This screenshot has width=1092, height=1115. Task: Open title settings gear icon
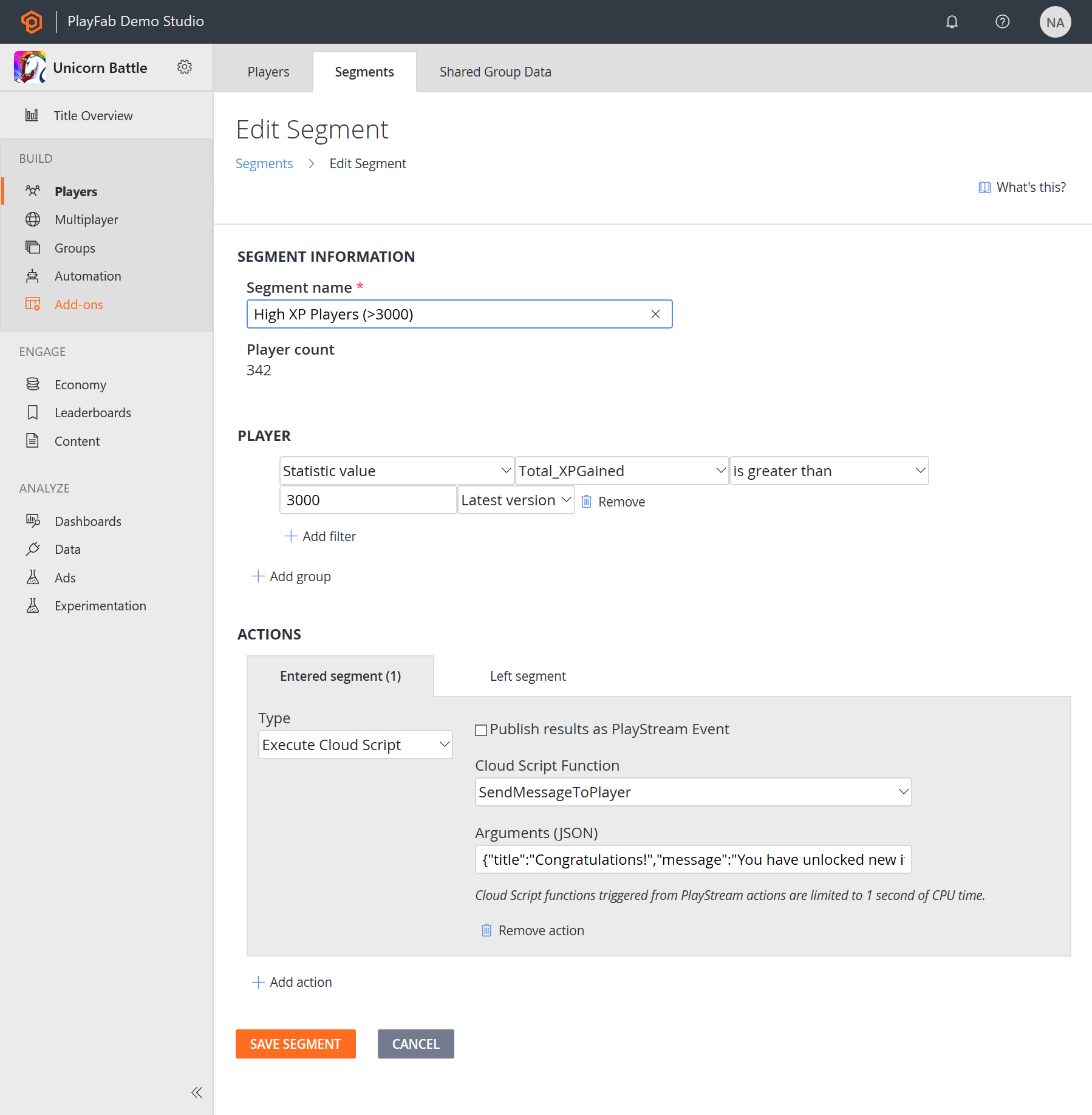(x=185, y=67)
